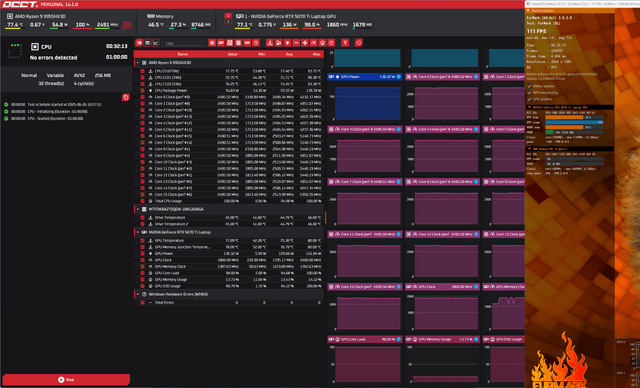
Task: Collapse the NVIDIA GeForce RTX 5070 Ti Laptop group
Action: (x=138, y=232)
